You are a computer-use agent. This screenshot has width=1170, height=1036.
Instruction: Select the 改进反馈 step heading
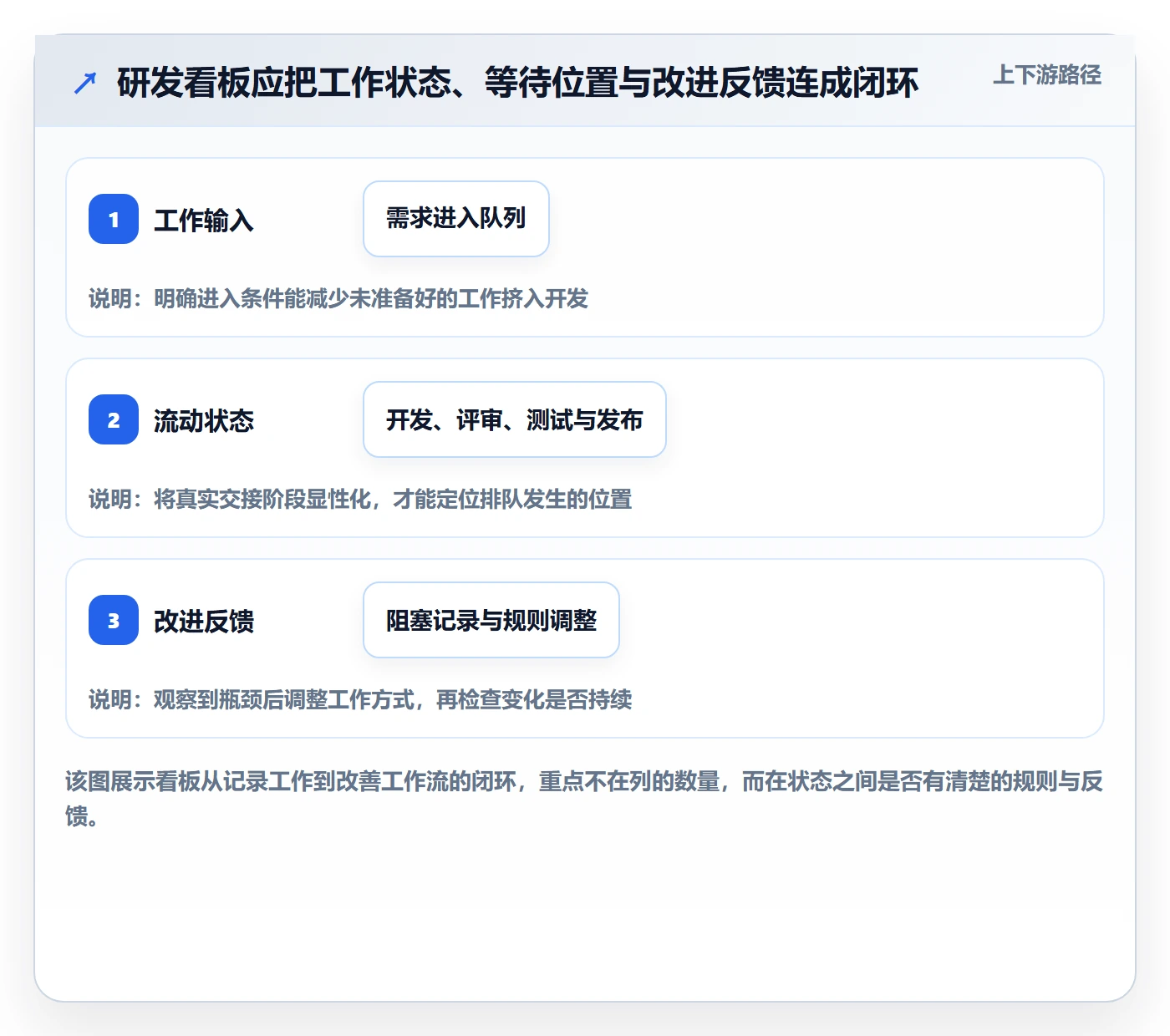pyautogui.click(x=204, y=622)
